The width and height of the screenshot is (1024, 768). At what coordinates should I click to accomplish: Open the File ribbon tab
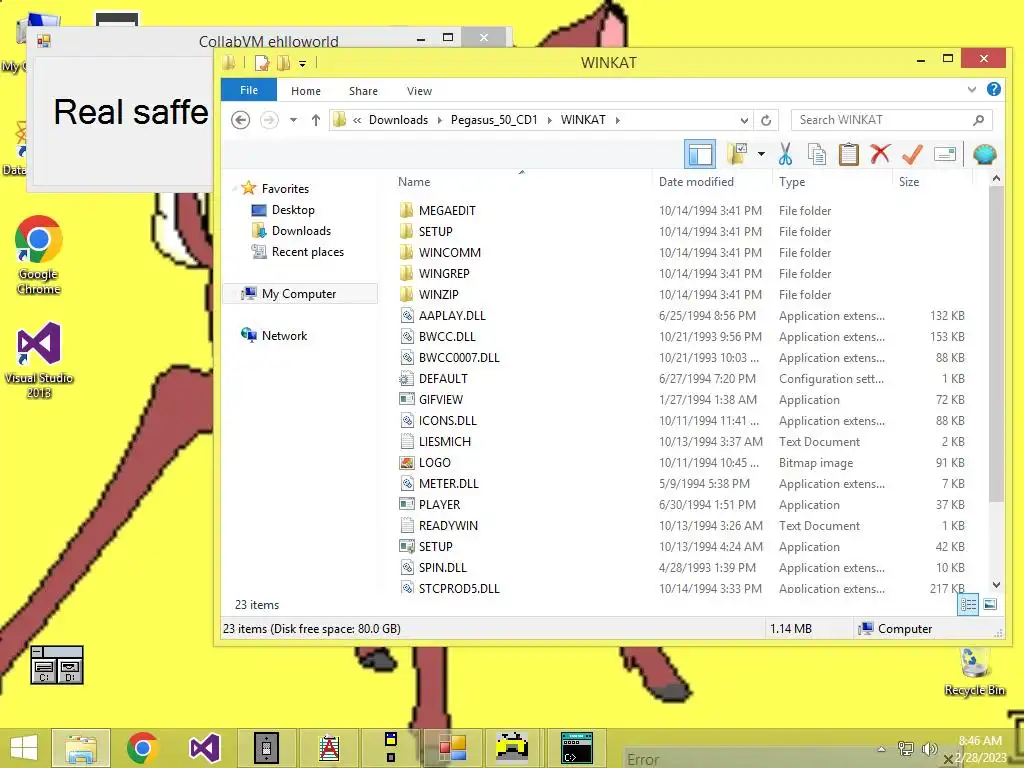249,90
